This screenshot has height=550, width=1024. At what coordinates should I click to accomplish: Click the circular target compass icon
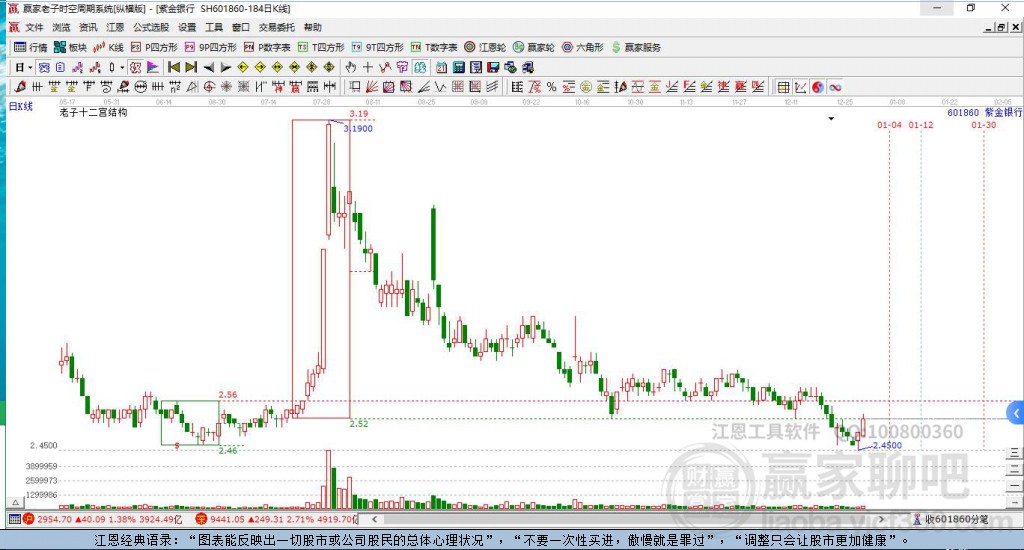pos(209,86)
